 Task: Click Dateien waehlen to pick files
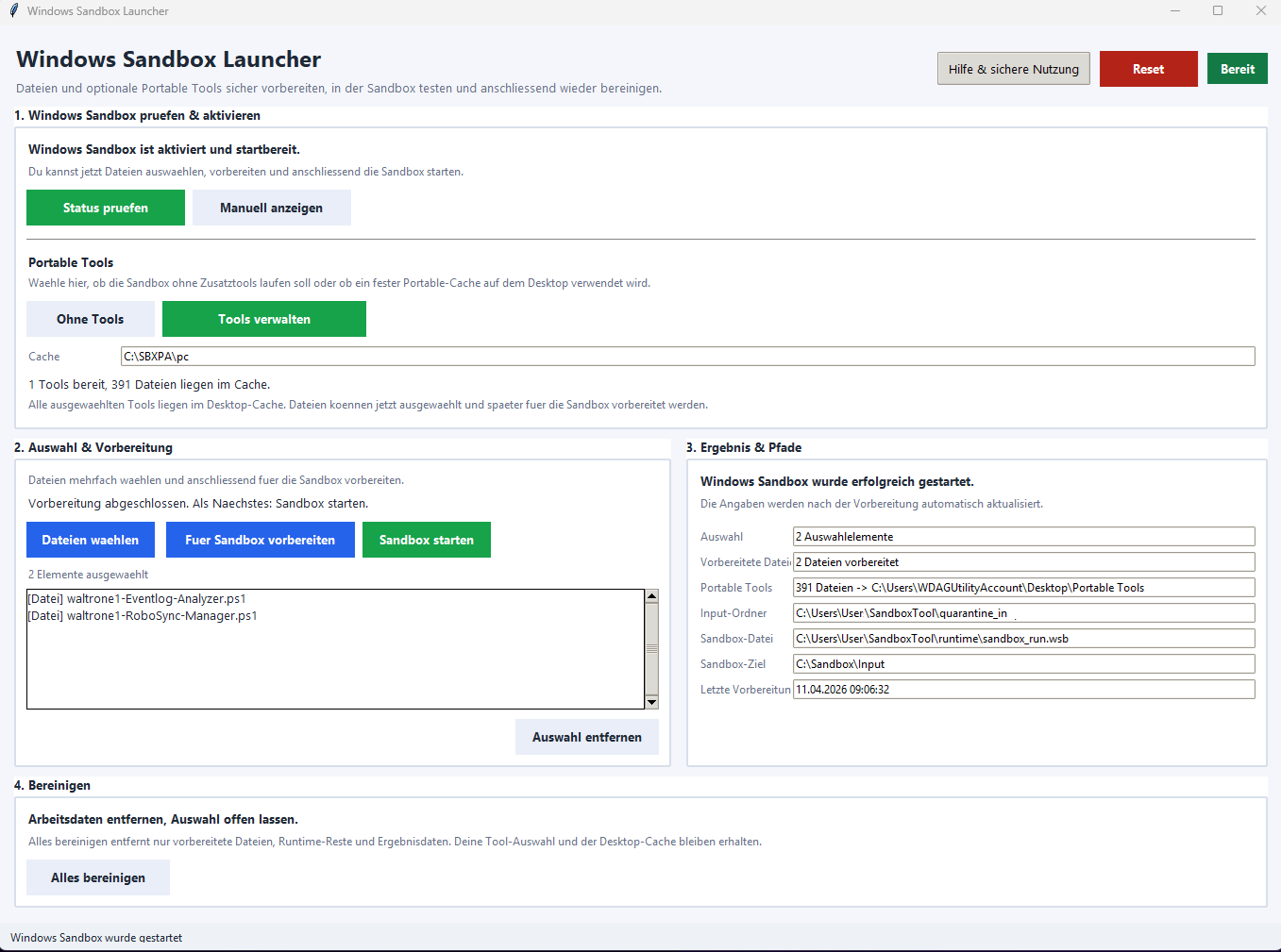point(91,540)
